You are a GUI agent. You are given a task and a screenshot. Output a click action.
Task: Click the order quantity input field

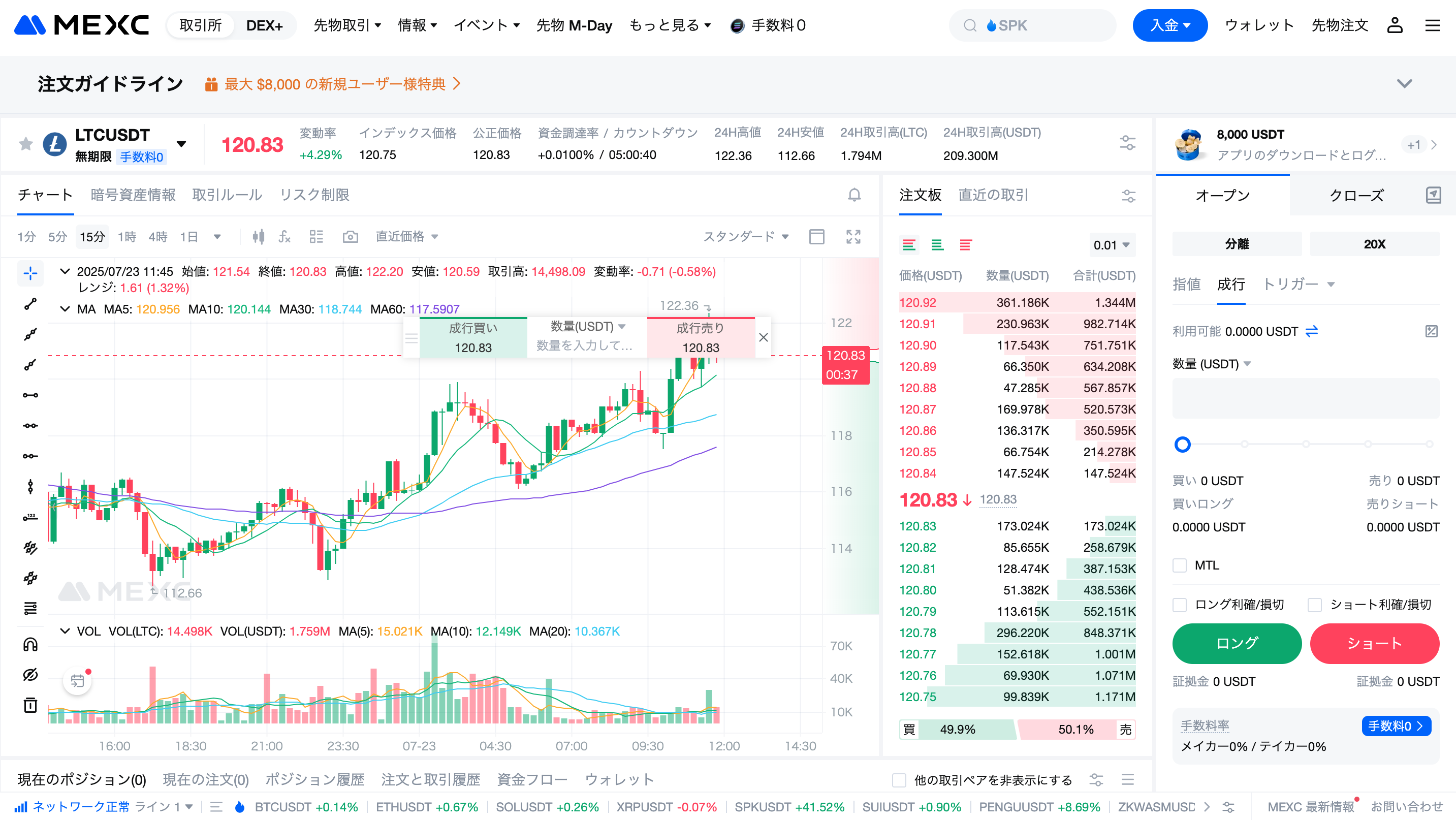(1306, 398)
